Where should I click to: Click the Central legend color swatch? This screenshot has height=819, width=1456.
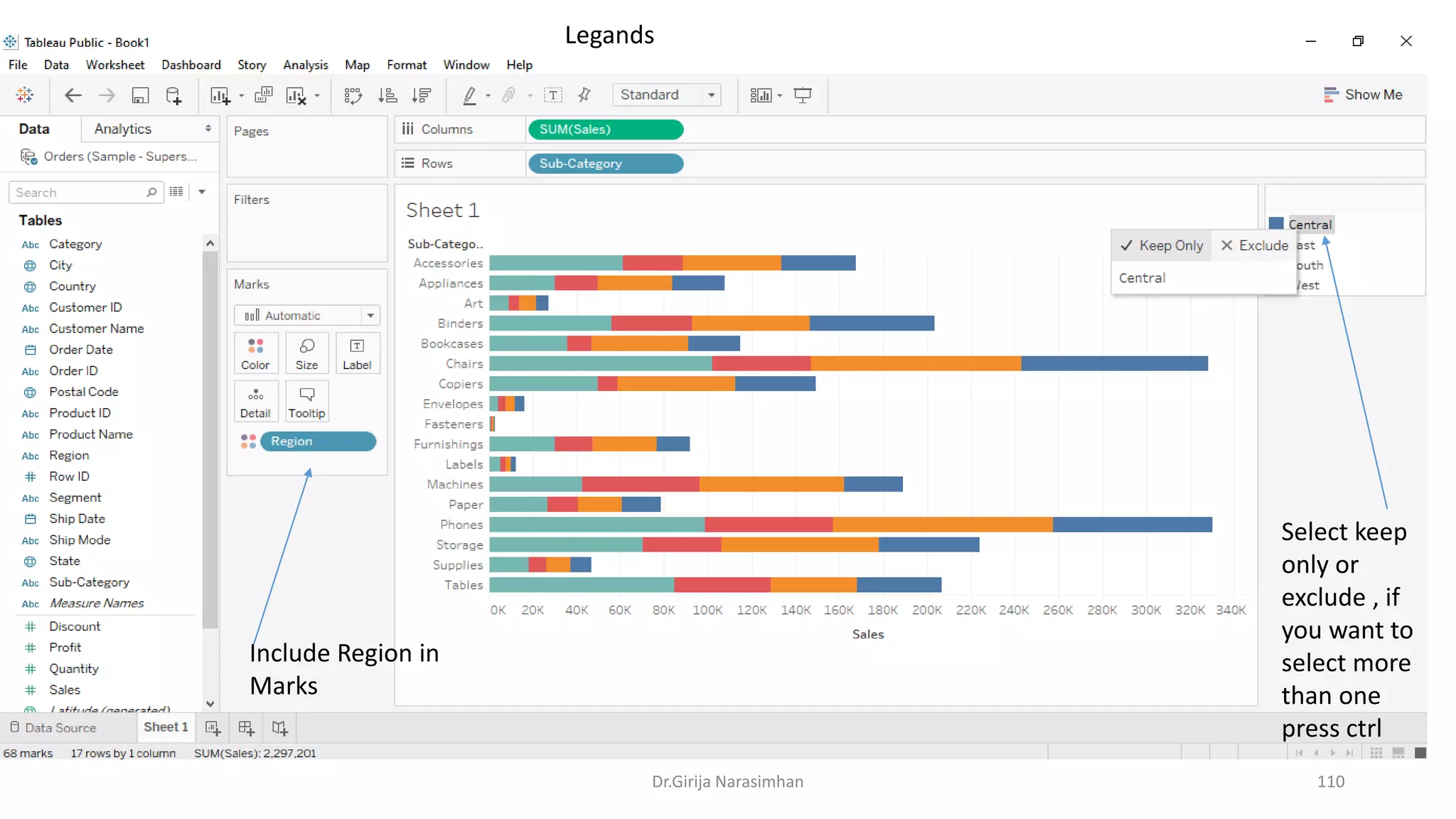click(x=1276, y=224)
